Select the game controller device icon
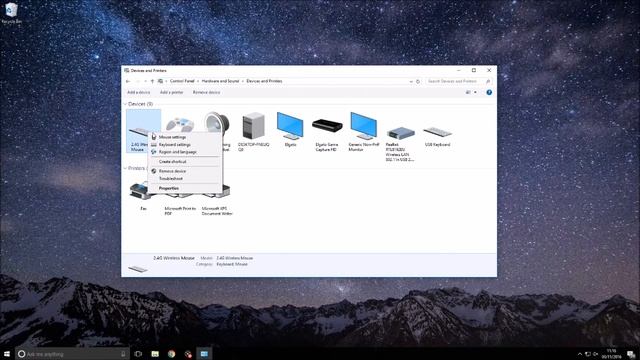Screen dimensions: 640x360 [x=180, y=124]
